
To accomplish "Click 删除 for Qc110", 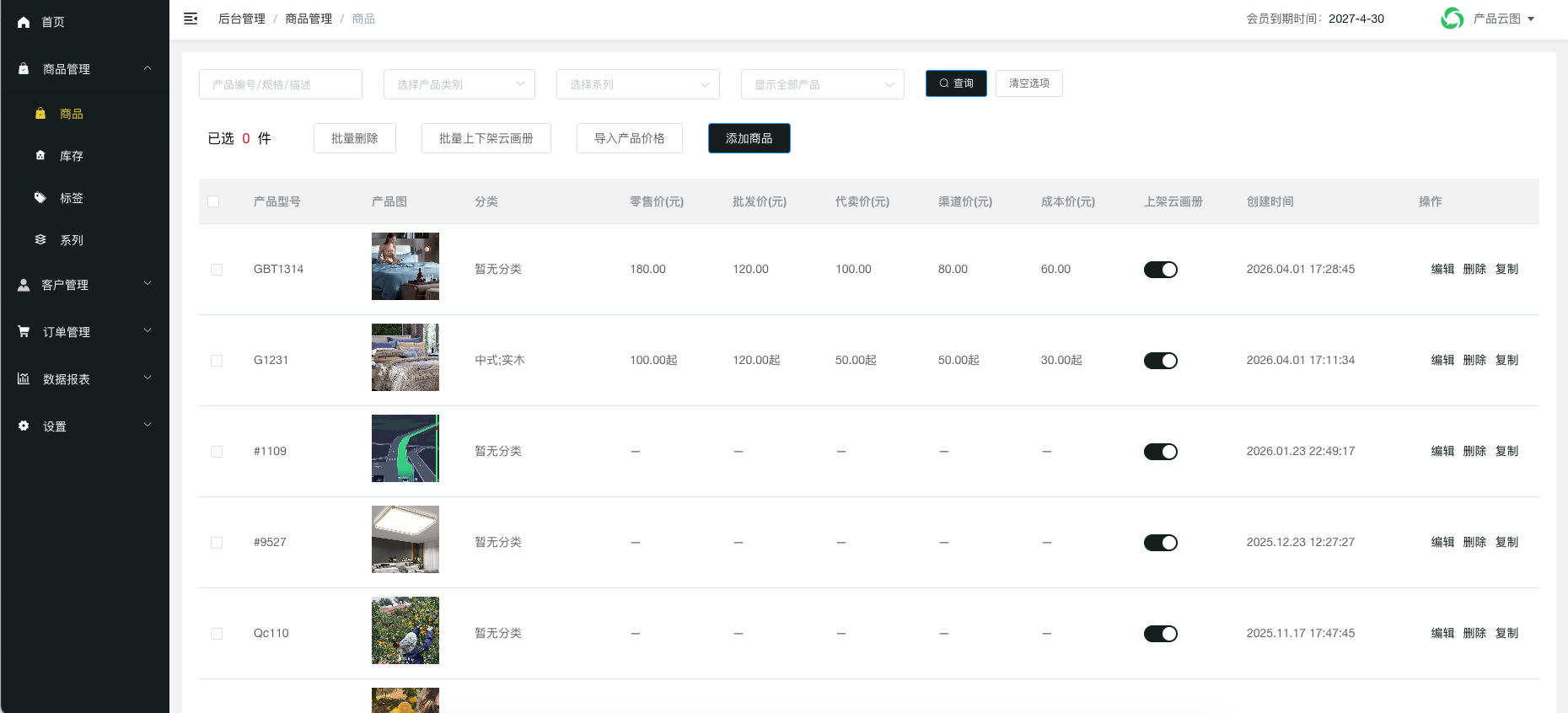I will coord(1474,633).
